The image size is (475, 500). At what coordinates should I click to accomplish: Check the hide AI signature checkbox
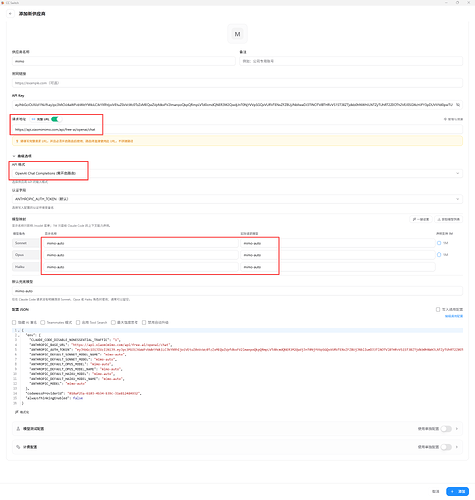pyautogui.click(x=14, y=322)
